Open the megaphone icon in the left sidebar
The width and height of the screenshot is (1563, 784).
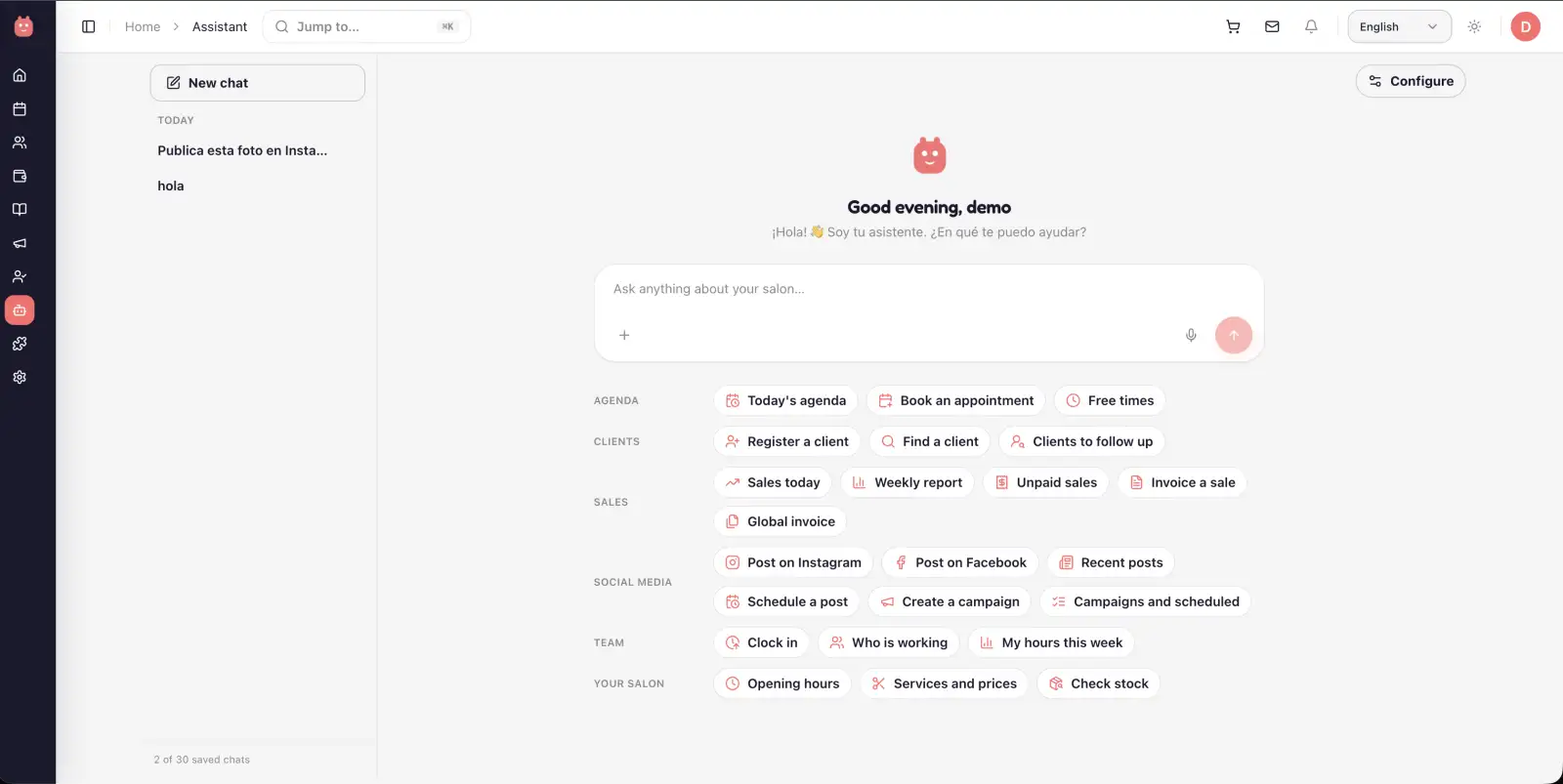point(20,243)
